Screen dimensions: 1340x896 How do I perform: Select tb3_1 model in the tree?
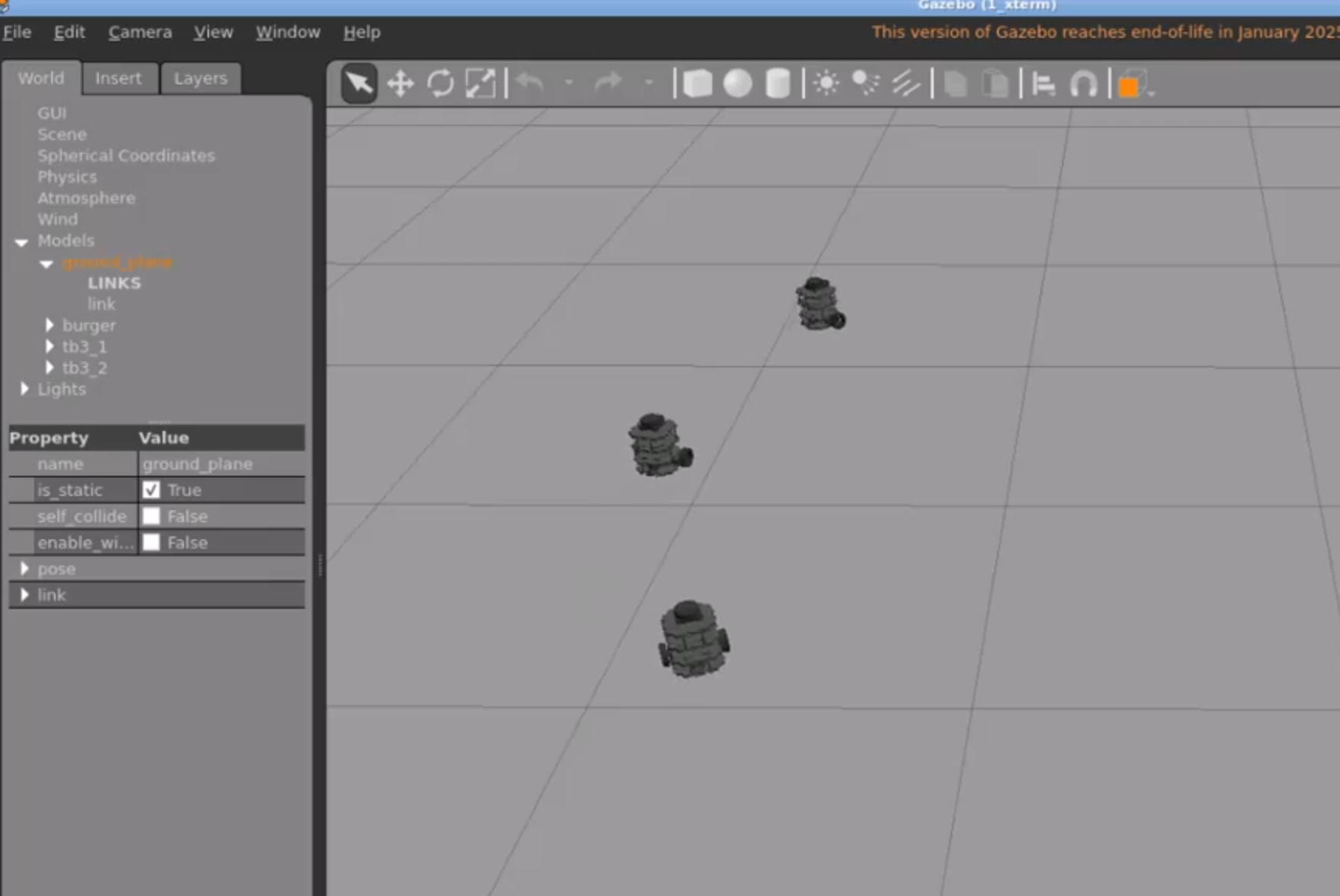tap(84, 347)
